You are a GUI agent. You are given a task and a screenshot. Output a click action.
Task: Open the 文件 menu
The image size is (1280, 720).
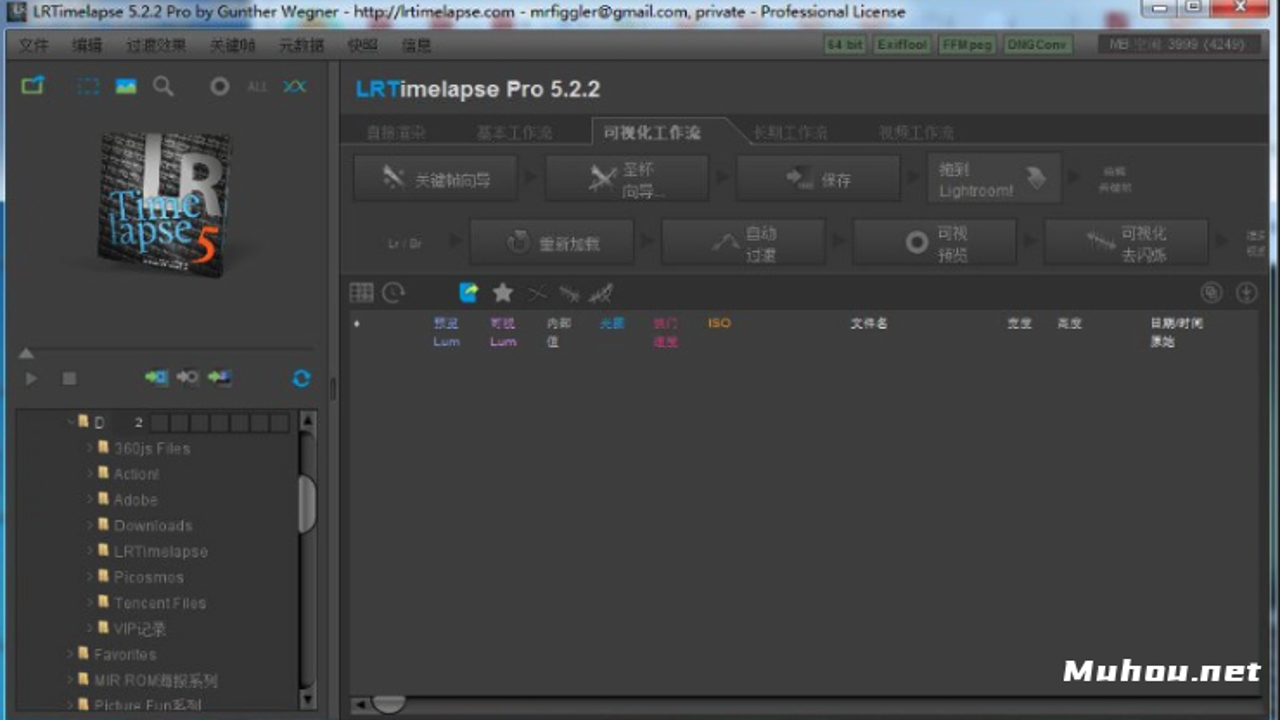tap(34, 45)
